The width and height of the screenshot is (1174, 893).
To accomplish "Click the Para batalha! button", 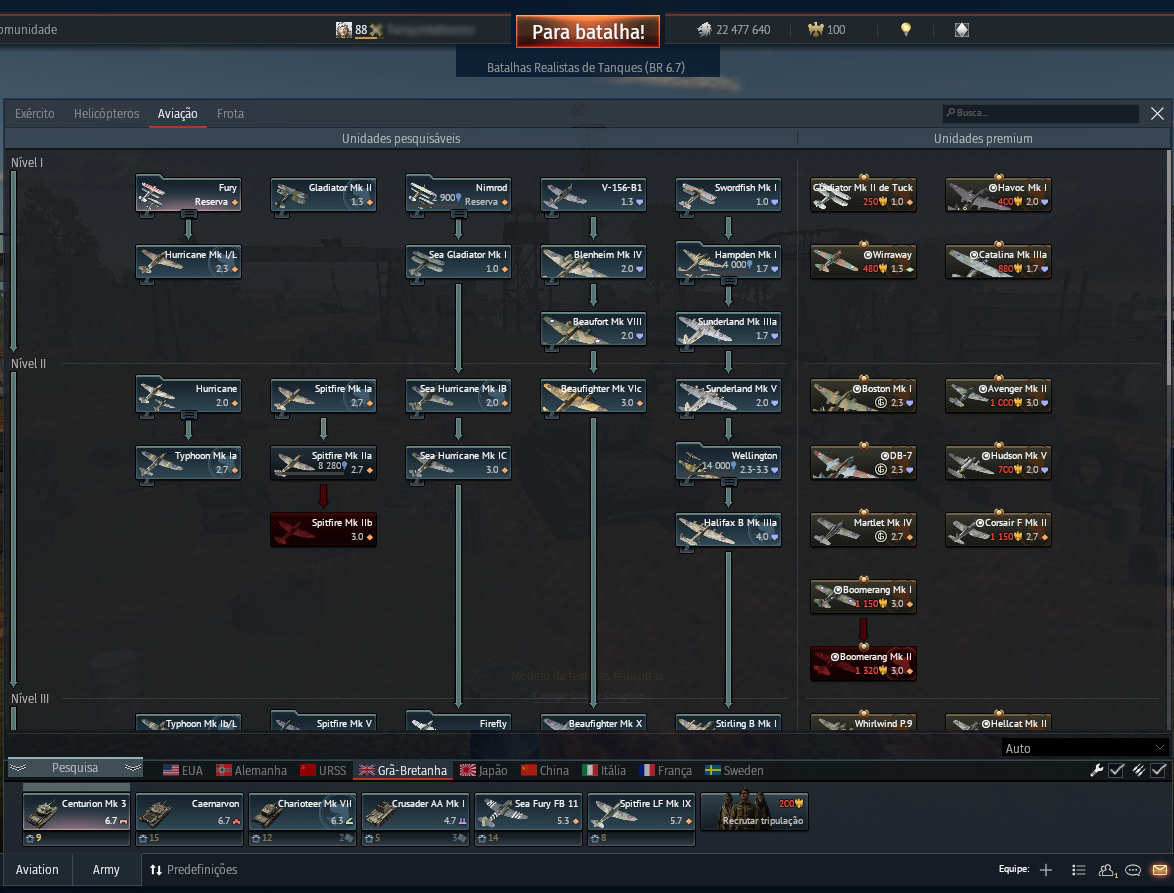I will point(588,31).
